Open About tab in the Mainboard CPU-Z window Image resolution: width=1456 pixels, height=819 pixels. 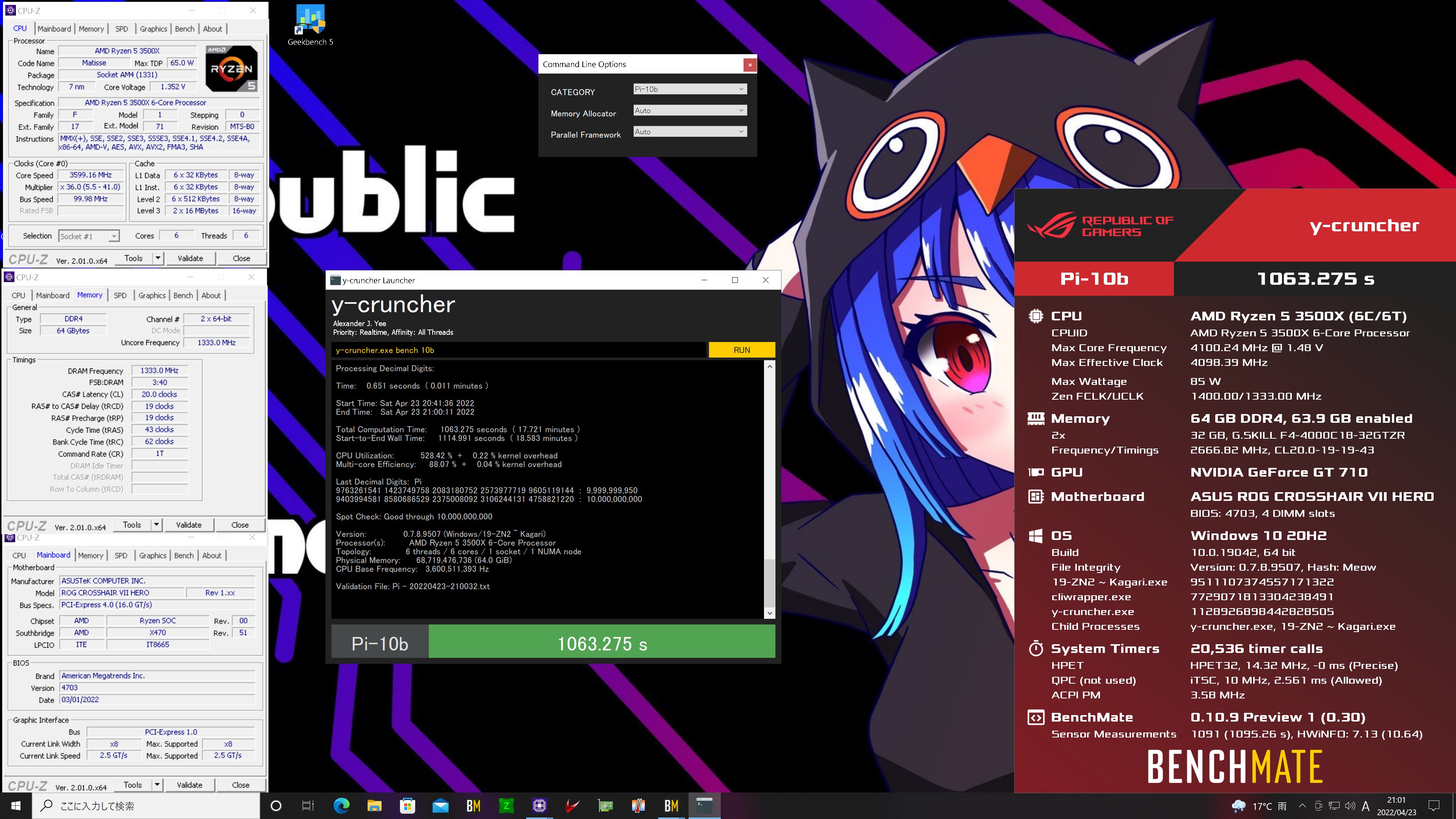coord(212,555)
